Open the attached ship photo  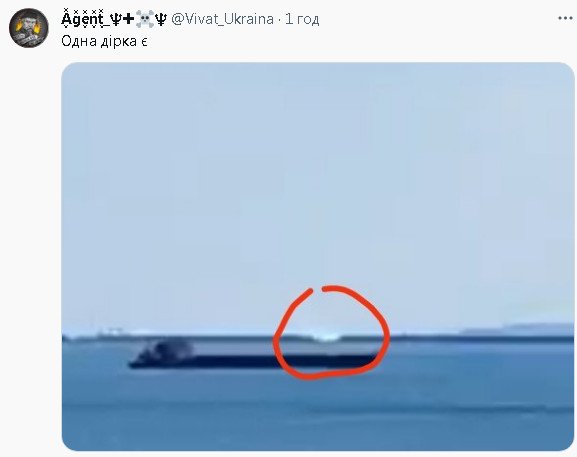[x=318, y=256]
